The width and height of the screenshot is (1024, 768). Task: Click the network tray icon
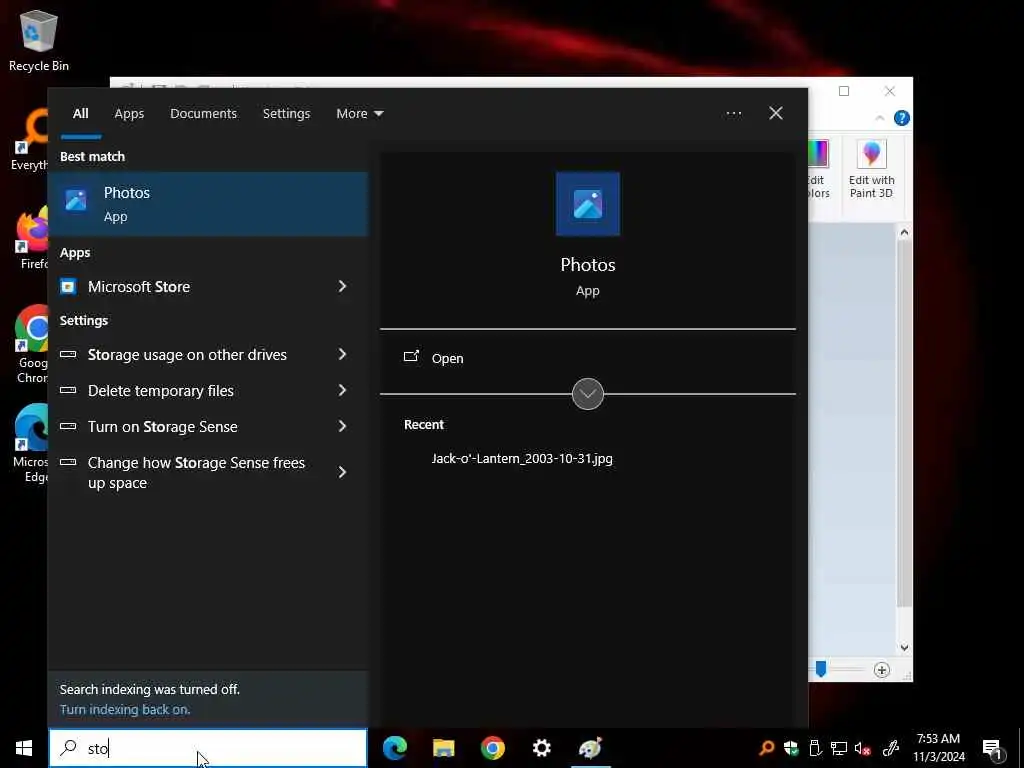pyautogui.click(x=839, y=748)
